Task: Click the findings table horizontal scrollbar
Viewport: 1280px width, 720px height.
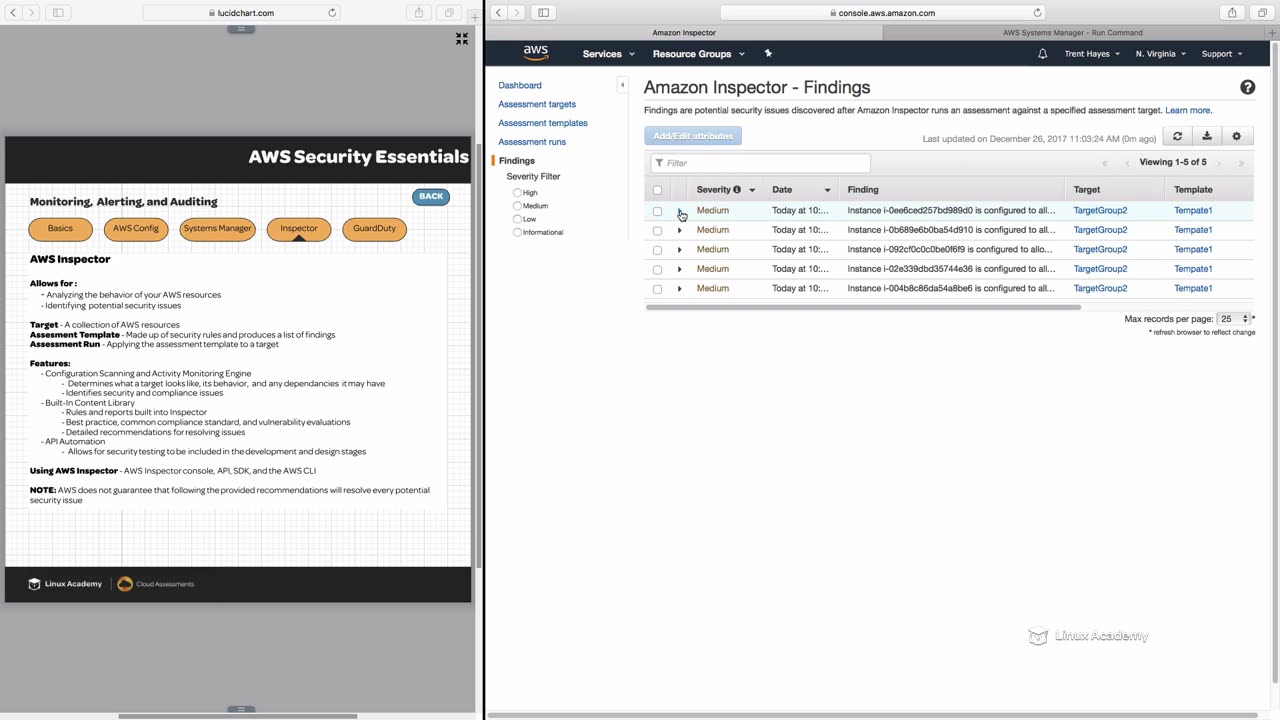Action: [863, 307]
